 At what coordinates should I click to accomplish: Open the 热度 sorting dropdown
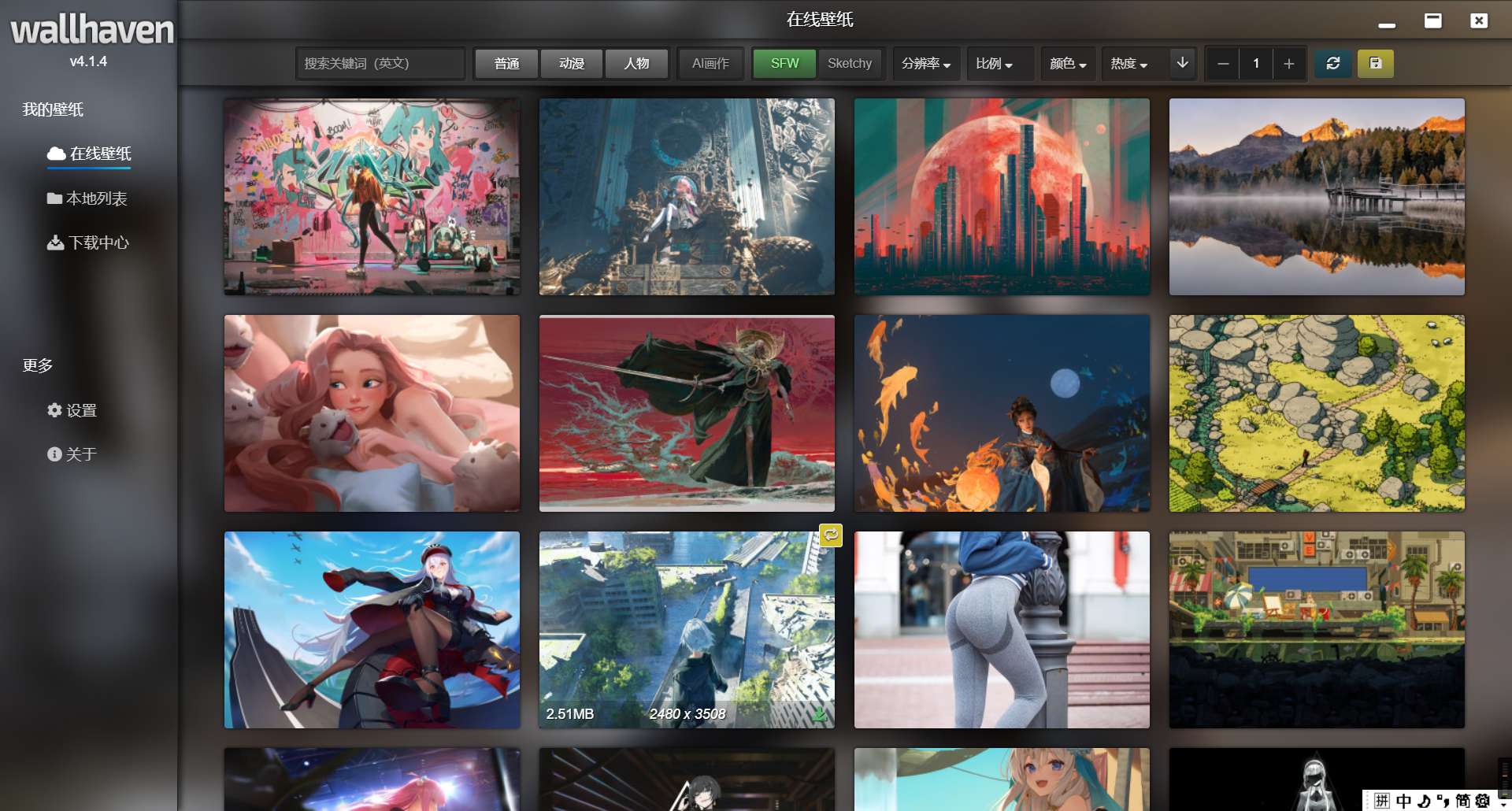[x=1128, y=63]
